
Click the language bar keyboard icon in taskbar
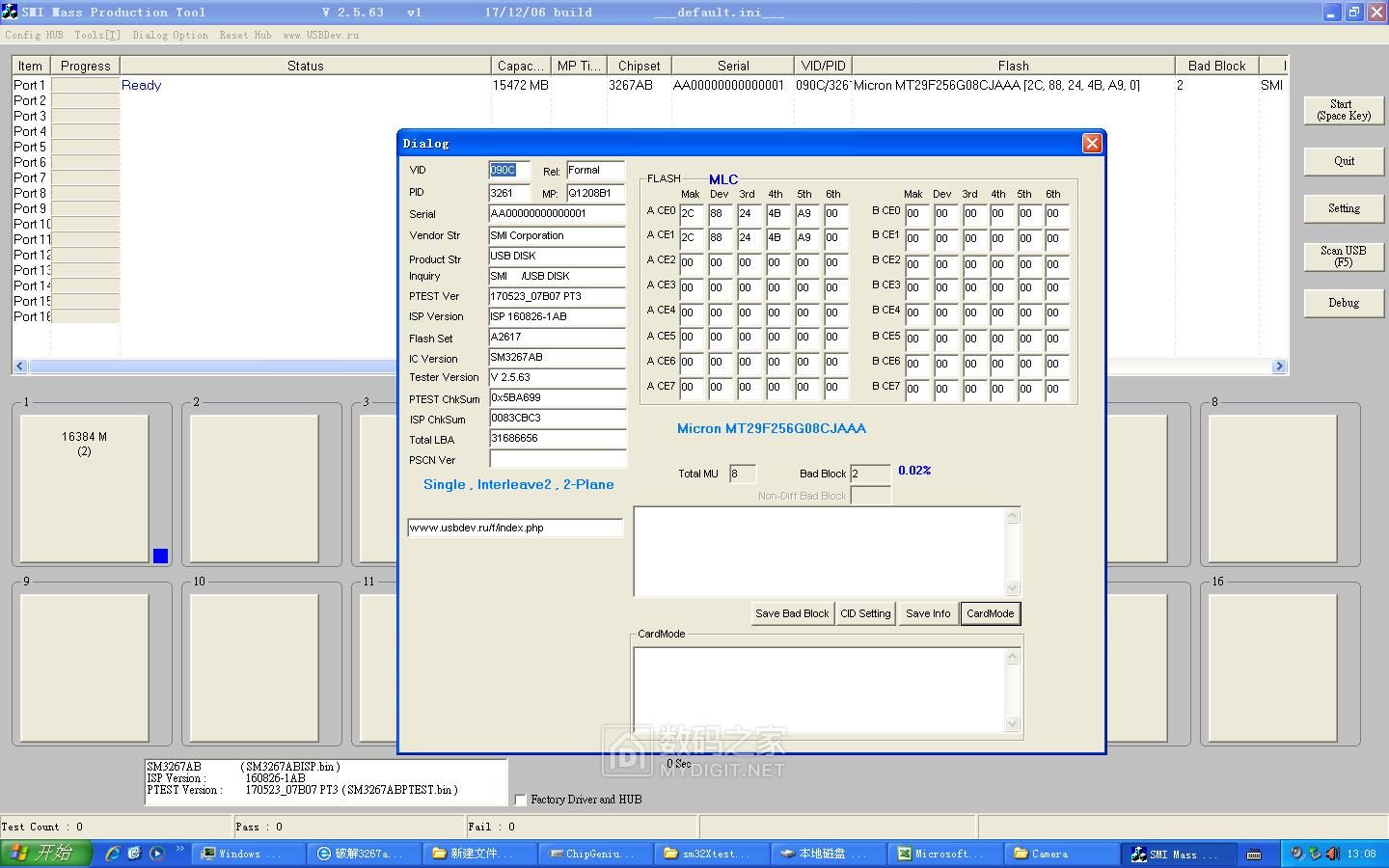pyautogui.click(x=1254, y=854)
